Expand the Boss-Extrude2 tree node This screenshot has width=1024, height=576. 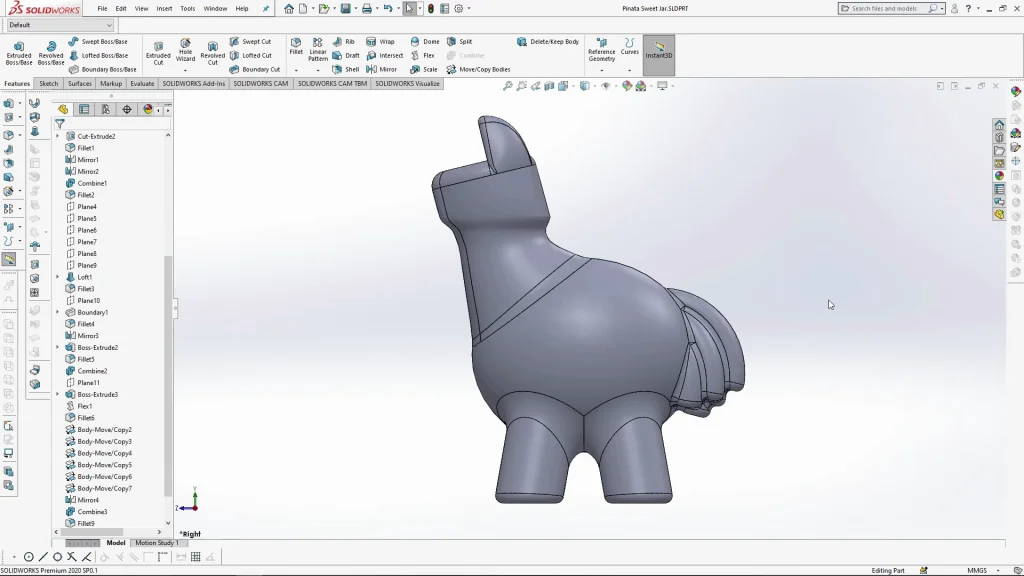[x=57, y=348]
